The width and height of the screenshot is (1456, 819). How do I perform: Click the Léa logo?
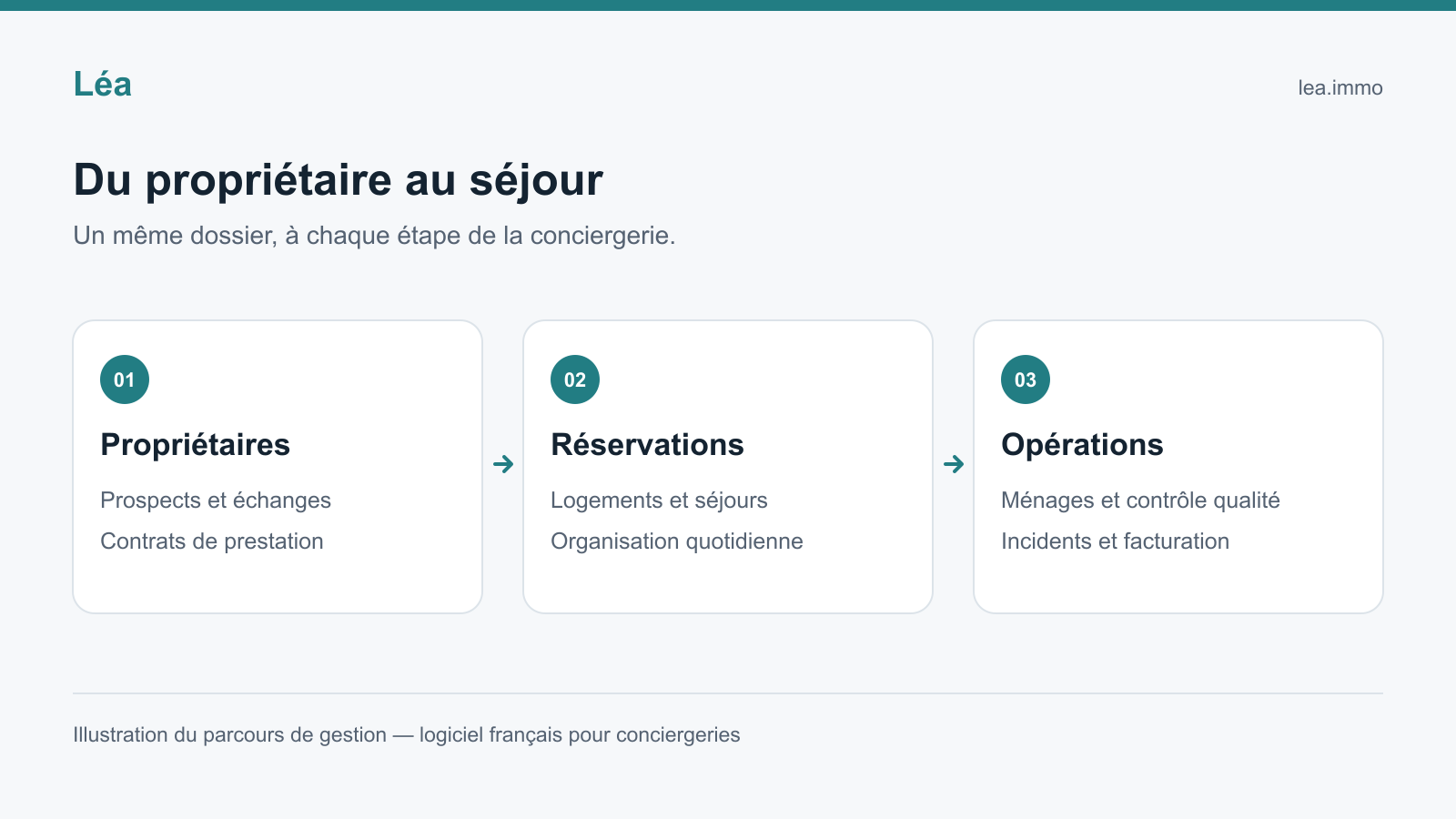pyautogui.click(x=103, y=85)
